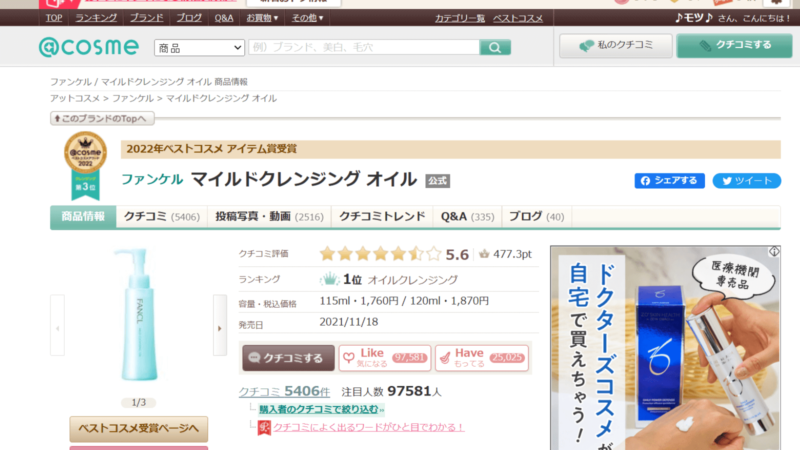Click the Twitter ツイート button
This screenshot has width=800, height=450.
pyautogui.click(x=746, y=181)
